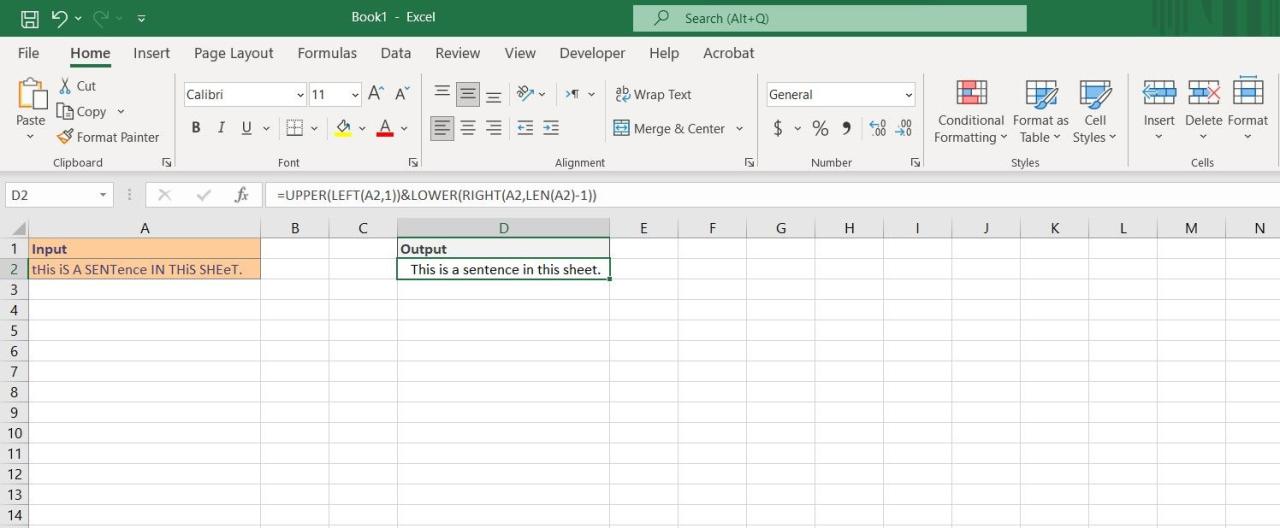
Task: Set Middle Align vertical alignment
Action: pos(468,94)
